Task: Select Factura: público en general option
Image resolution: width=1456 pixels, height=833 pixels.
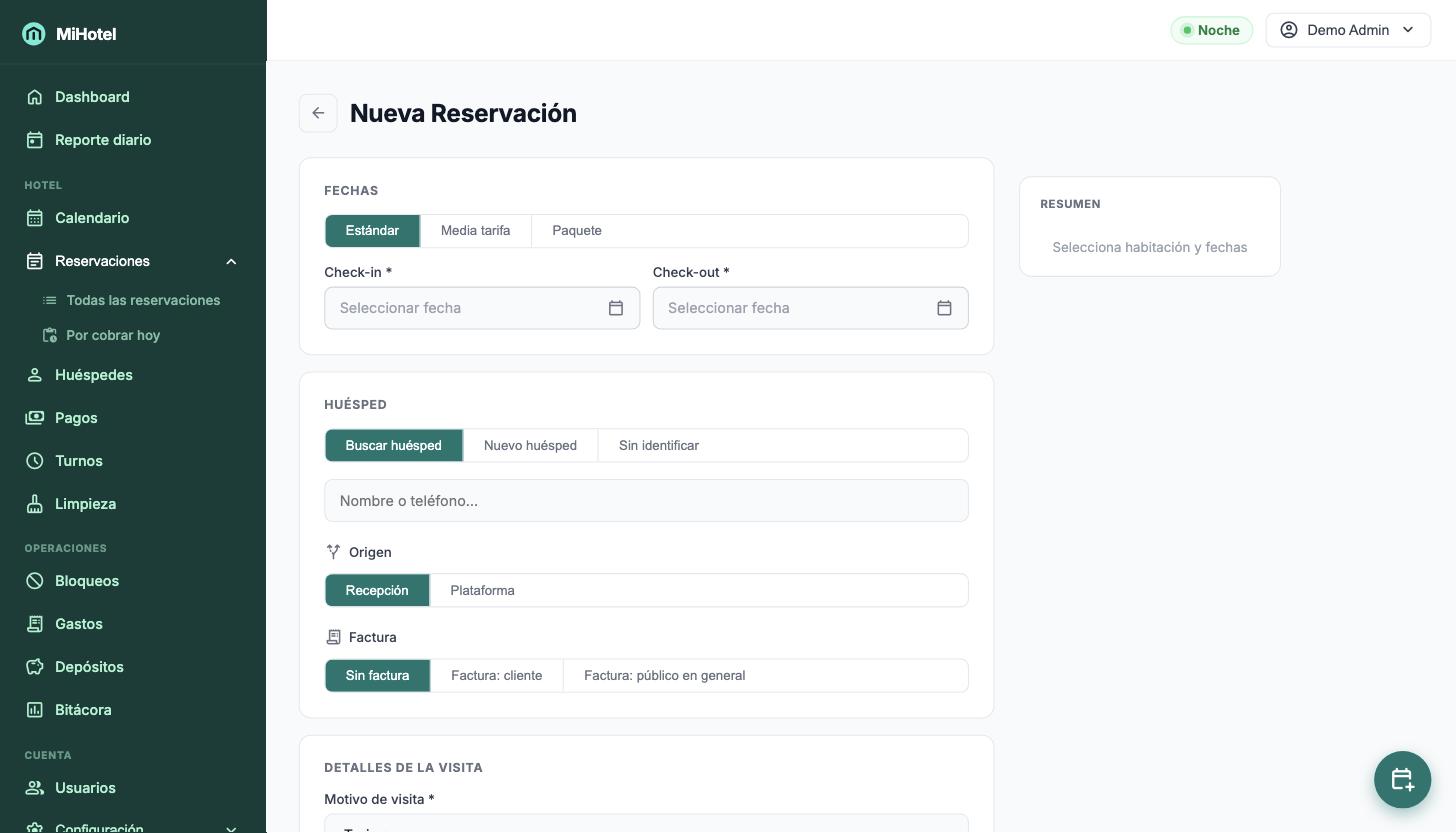Action: (664, 676)
